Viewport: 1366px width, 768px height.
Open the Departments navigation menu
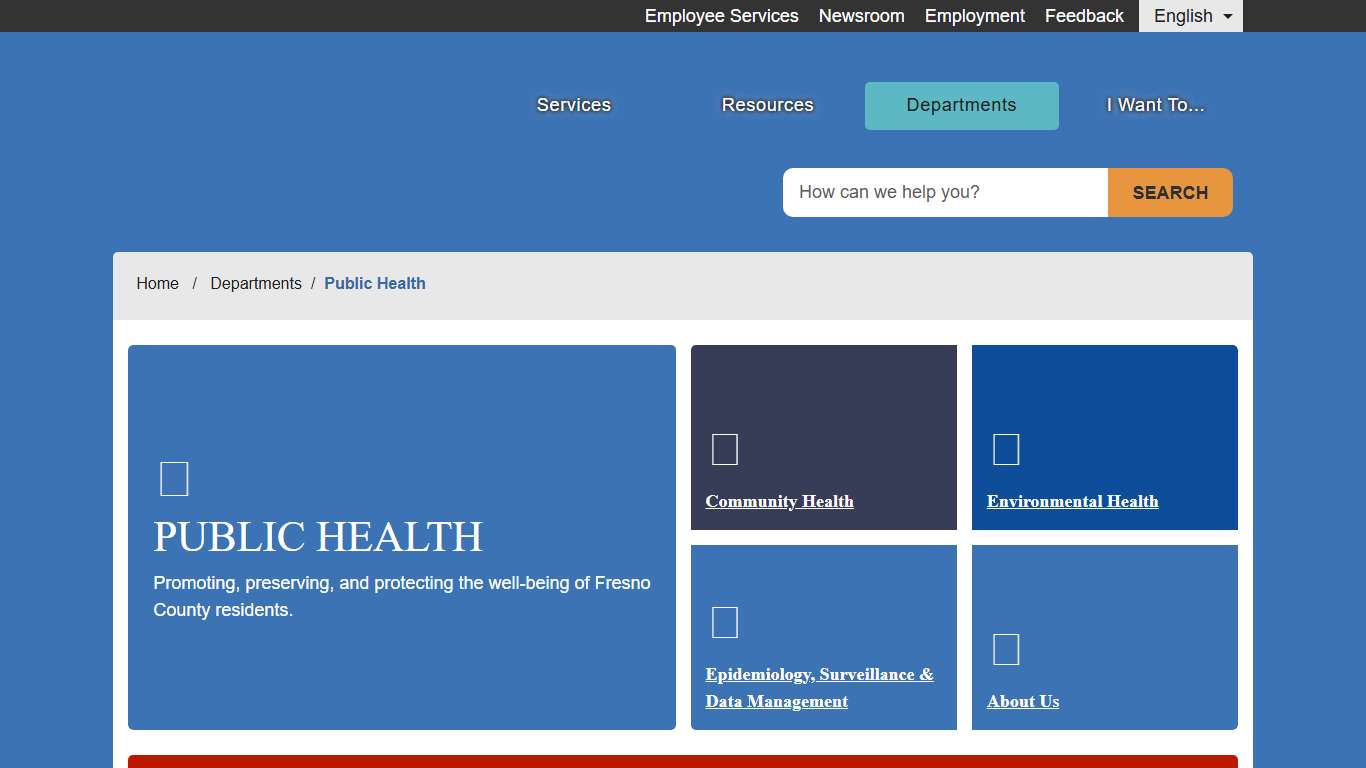(x=961, y=105)
